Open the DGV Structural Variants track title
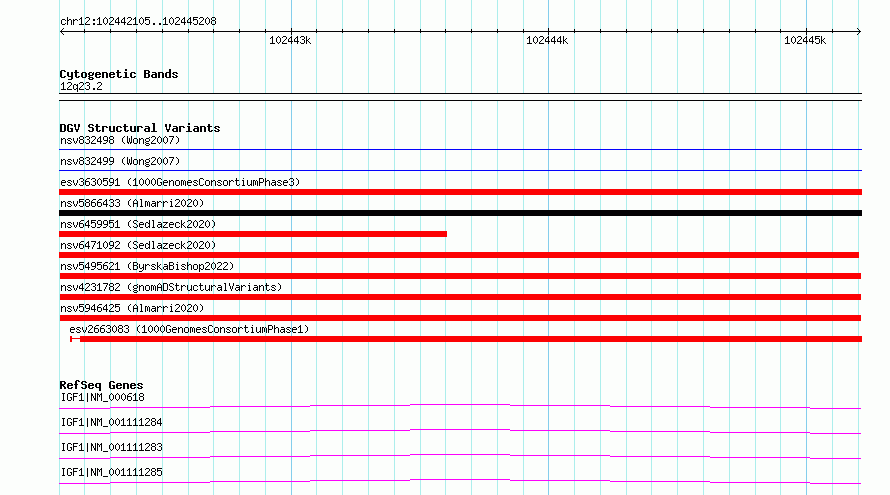The height and width of the screenshot is (495, 890). [140, 128]
